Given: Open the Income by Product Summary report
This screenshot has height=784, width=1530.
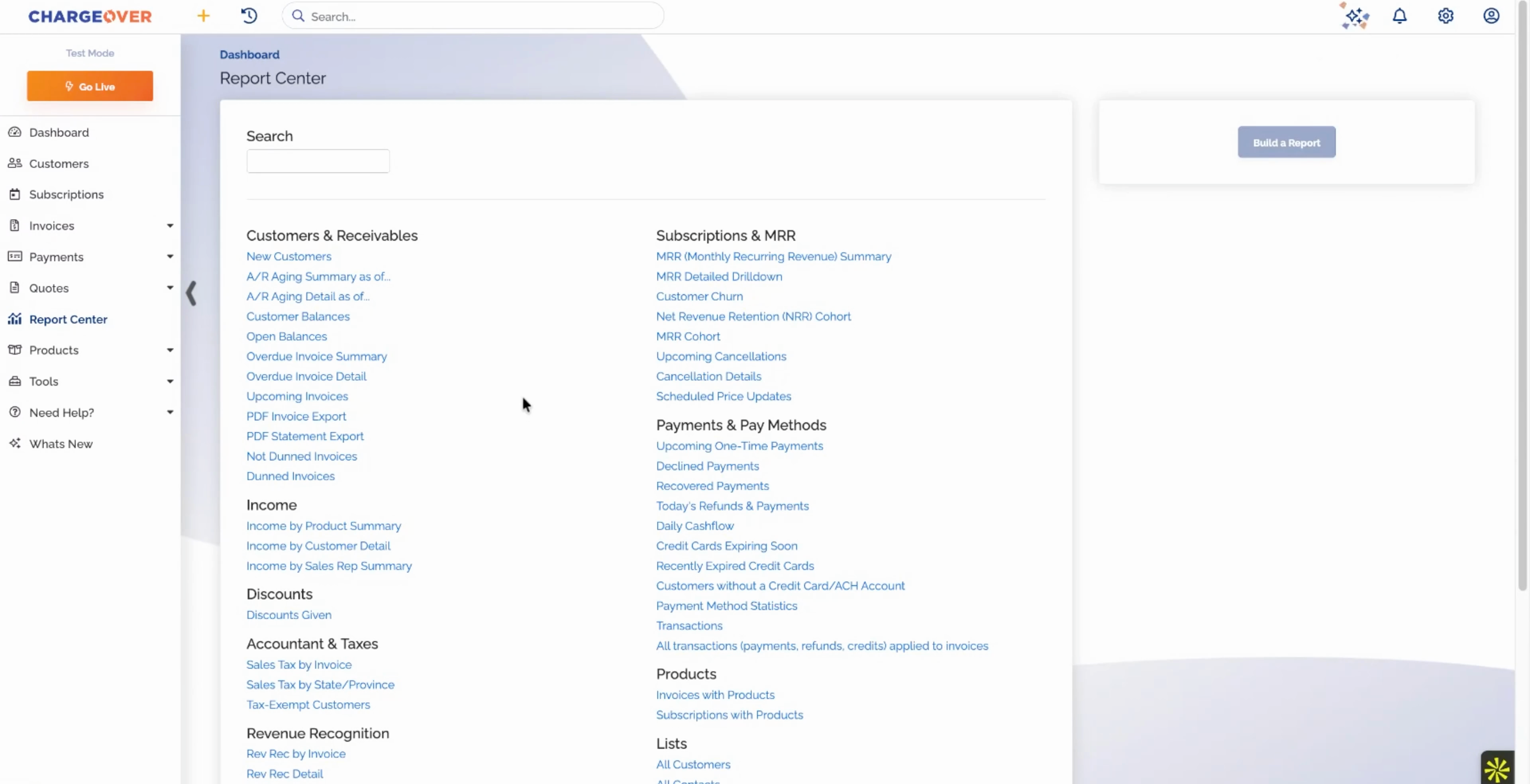Looking at the screenshot, I should pos(324,526).
